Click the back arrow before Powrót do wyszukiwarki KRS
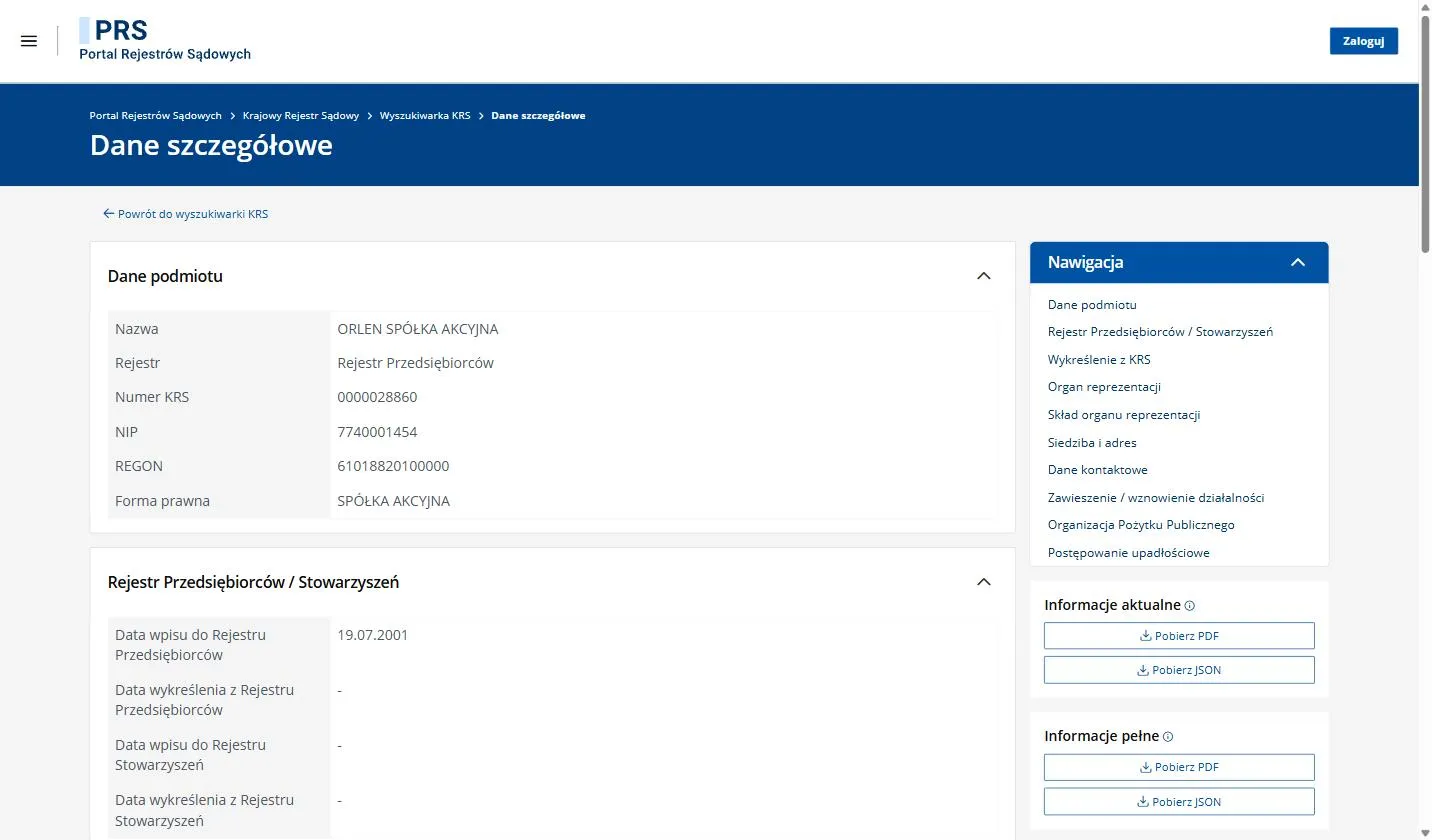1432x840 pixels. pos(108,214)
